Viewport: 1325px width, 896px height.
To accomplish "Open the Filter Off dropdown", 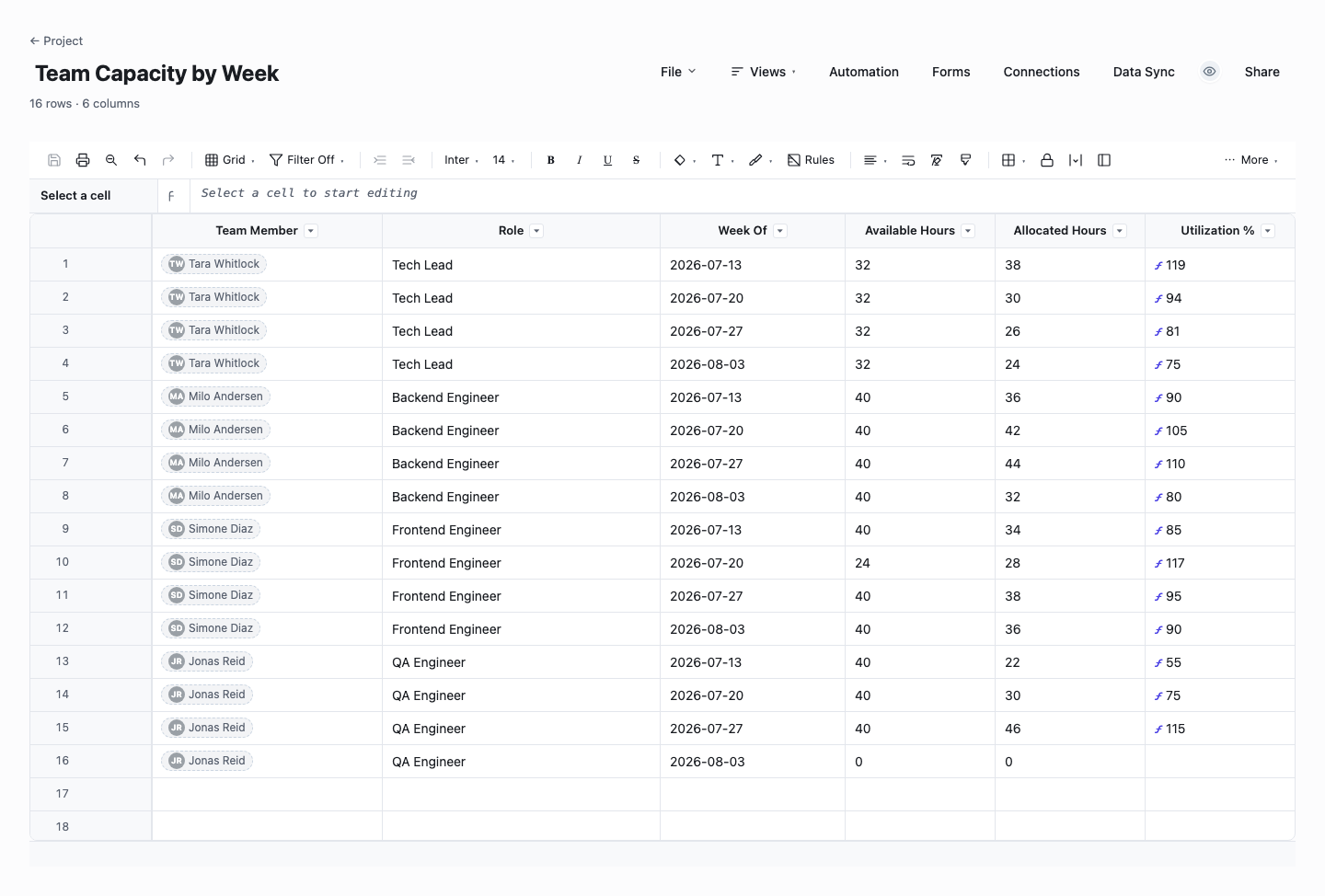I will click(306, 160).
